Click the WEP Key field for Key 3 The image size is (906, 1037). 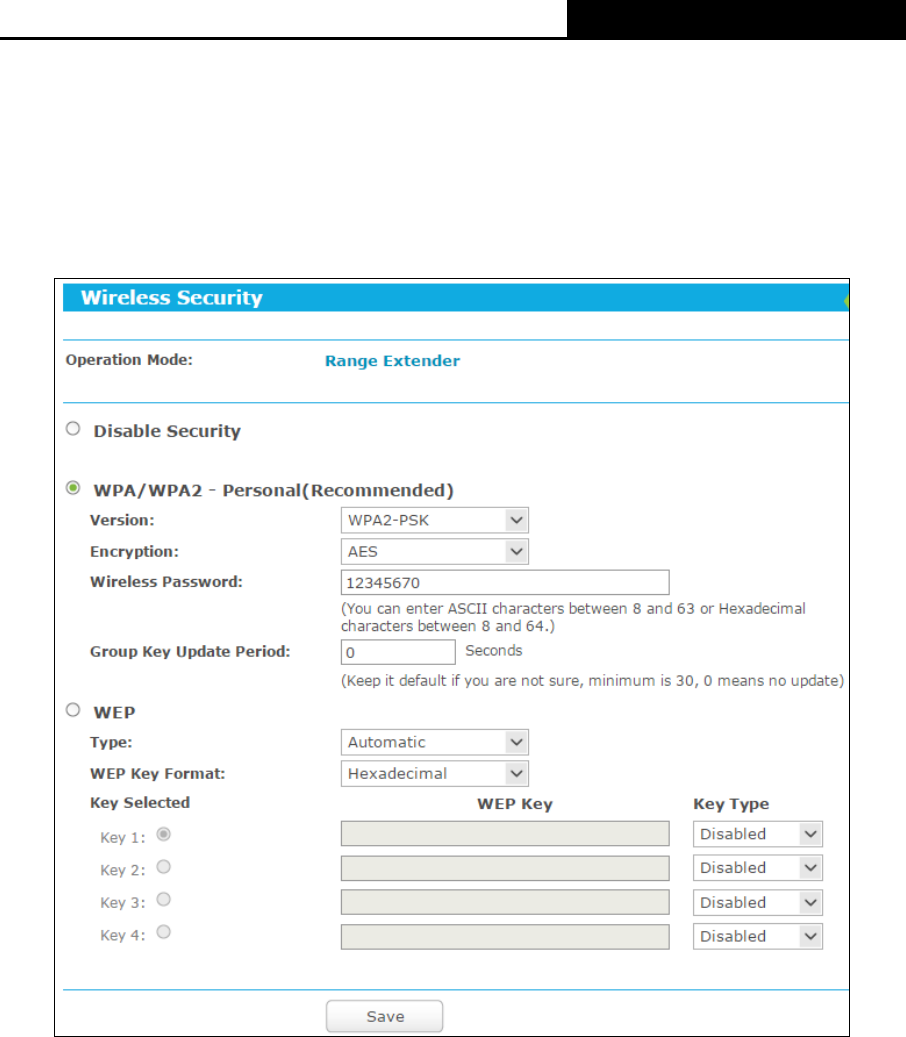tap(505, 902)
